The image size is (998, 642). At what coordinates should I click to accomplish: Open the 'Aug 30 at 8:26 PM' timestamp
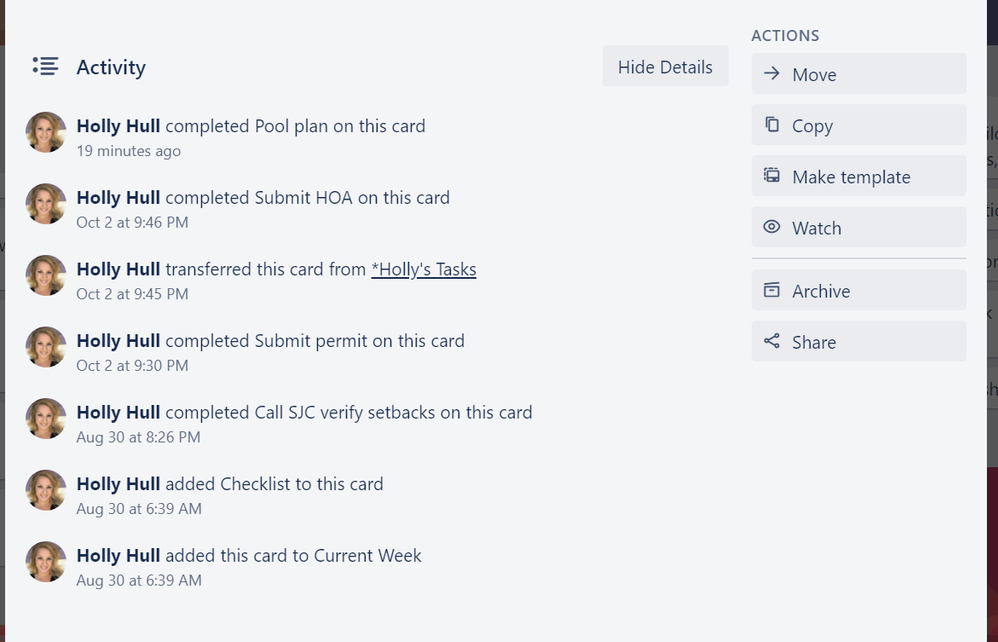[138, 437]
